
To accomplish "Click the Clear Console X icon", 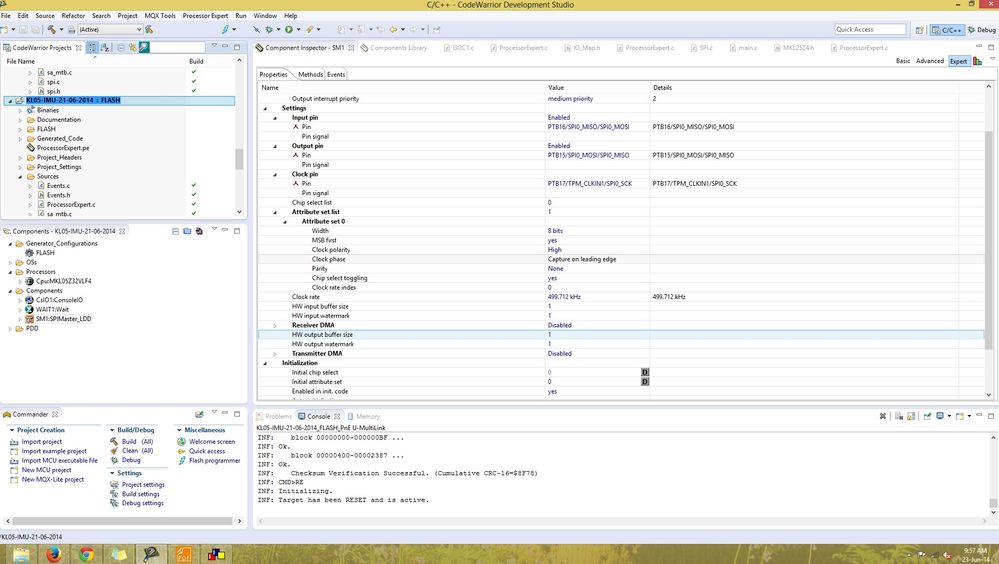I will tap(882, 416).
